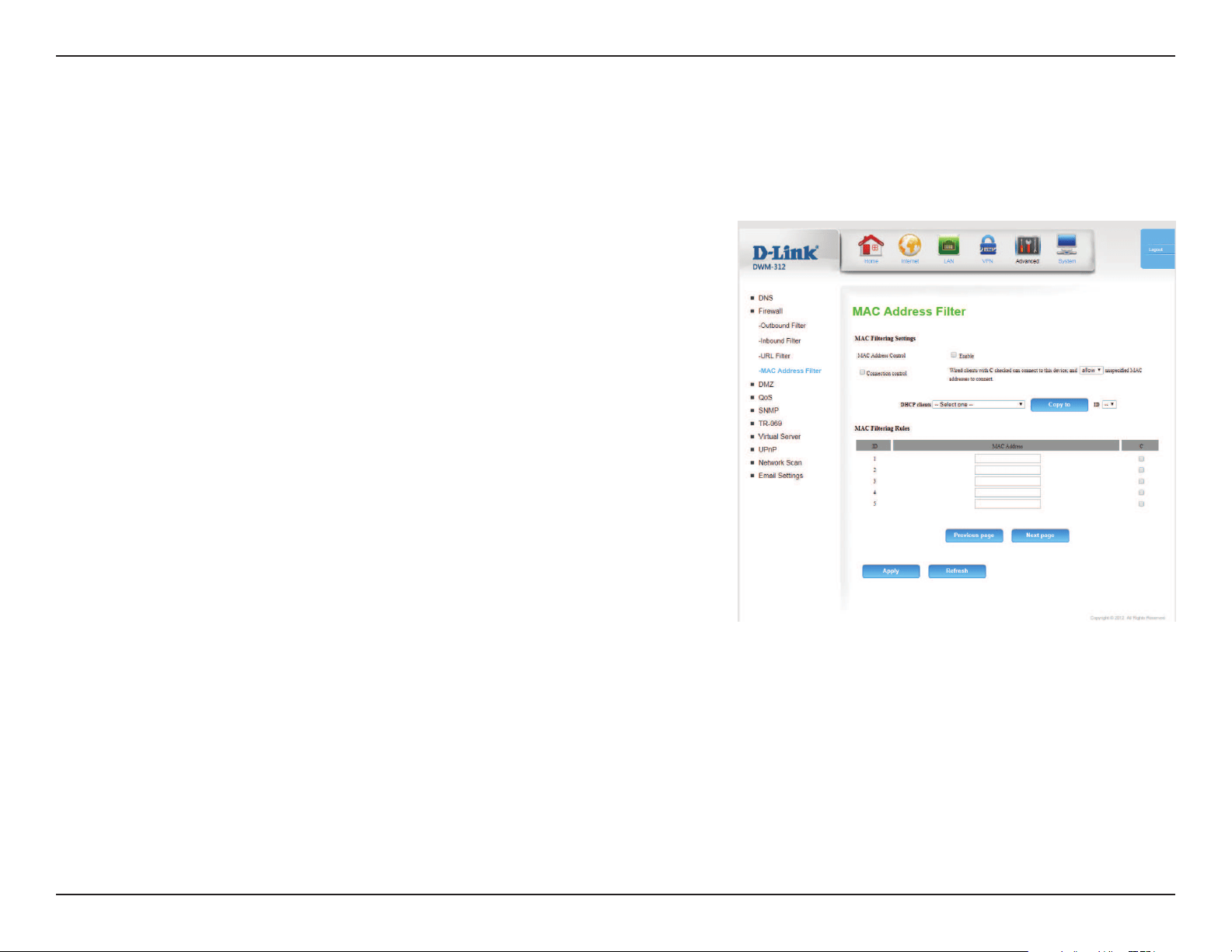Open the allow/deny dropdown
The height and width of the screenshot is (952, 1232).
(1091, 371)
